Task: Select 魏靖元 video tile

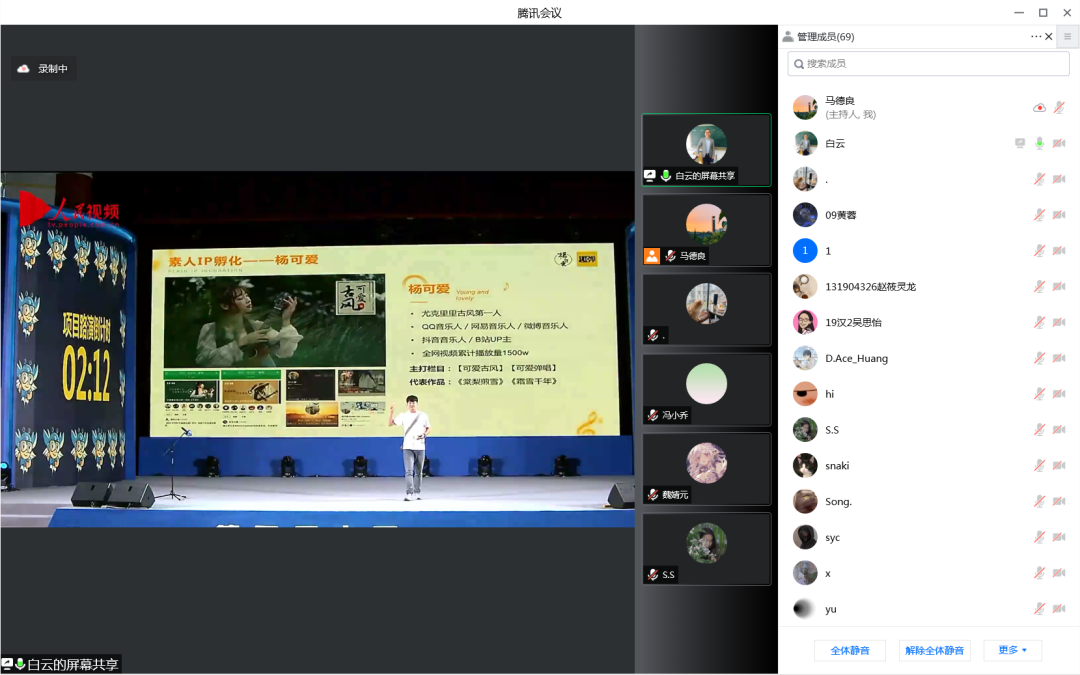Action: point(707,469)
